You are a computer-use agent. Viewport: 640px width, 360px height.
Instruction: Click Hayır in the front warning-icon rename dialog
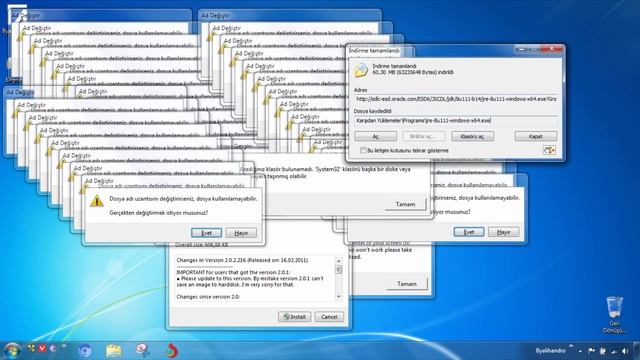pyautogui.click(x=241, y=233)
